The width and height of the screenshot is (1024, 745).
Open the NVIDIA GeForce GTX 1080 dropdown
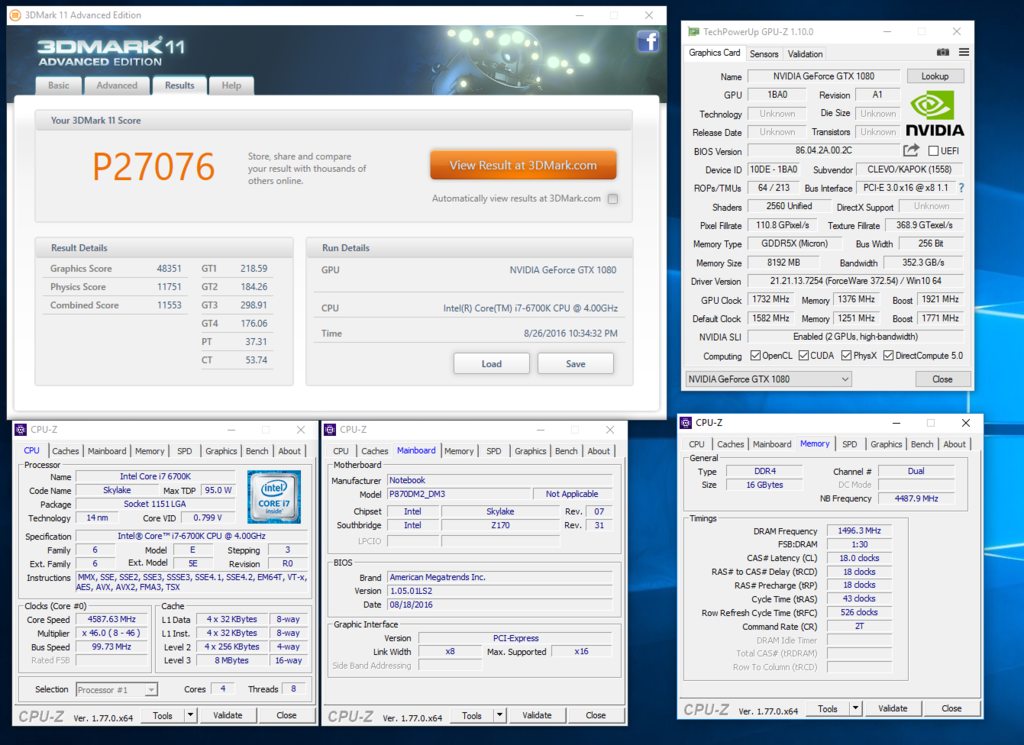coord(768,379)
